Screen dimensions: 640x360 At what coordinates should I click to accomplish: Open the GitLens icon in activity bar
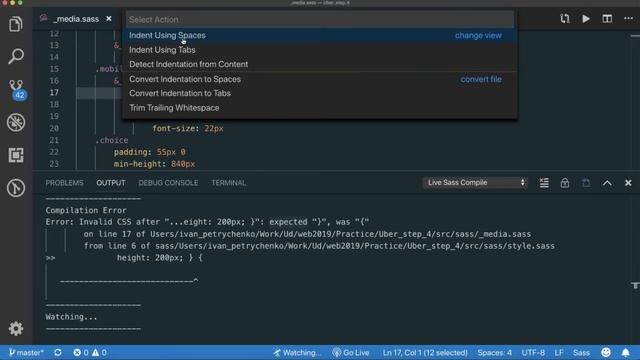(16, 188)
